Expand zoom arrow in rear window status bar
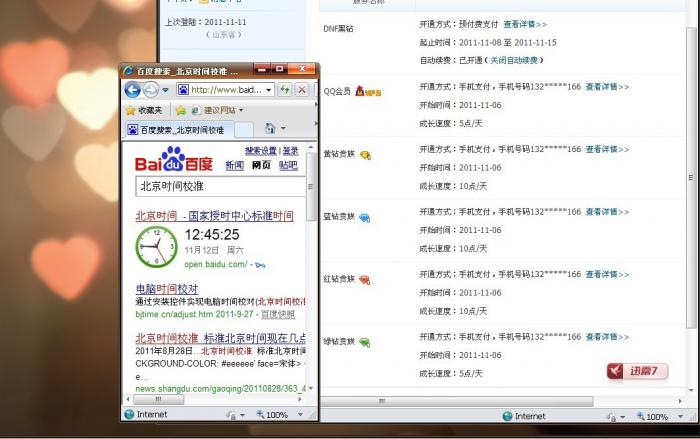 tap(681, 417)
